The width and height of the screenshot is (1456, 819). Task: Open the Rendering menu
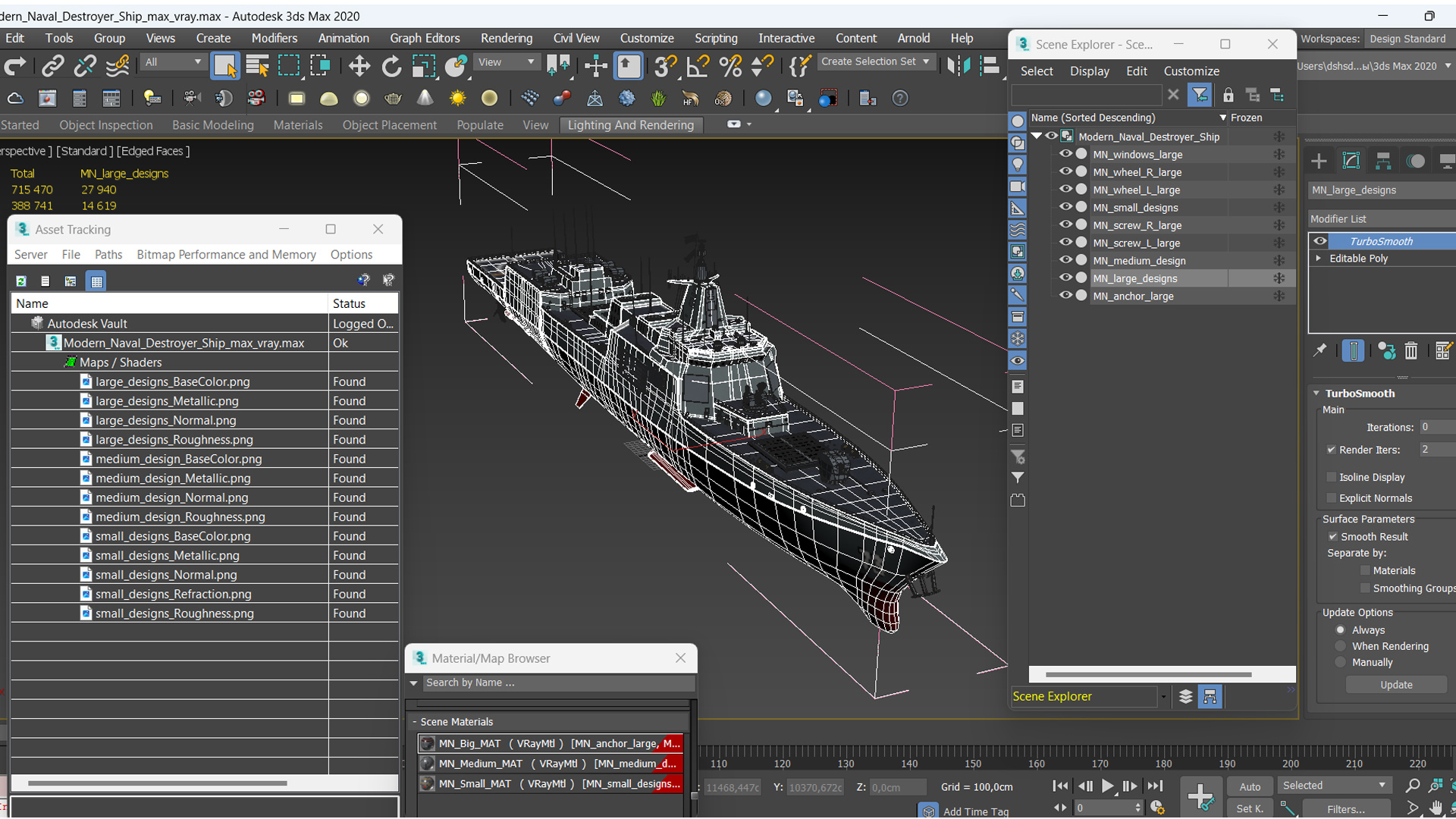(506, 38)
